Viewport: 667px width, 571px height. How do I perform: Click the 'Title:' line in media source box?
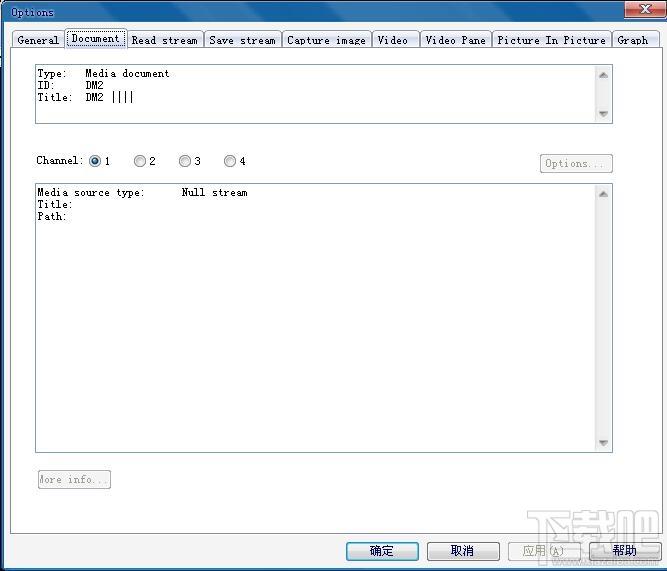[55, 205]
